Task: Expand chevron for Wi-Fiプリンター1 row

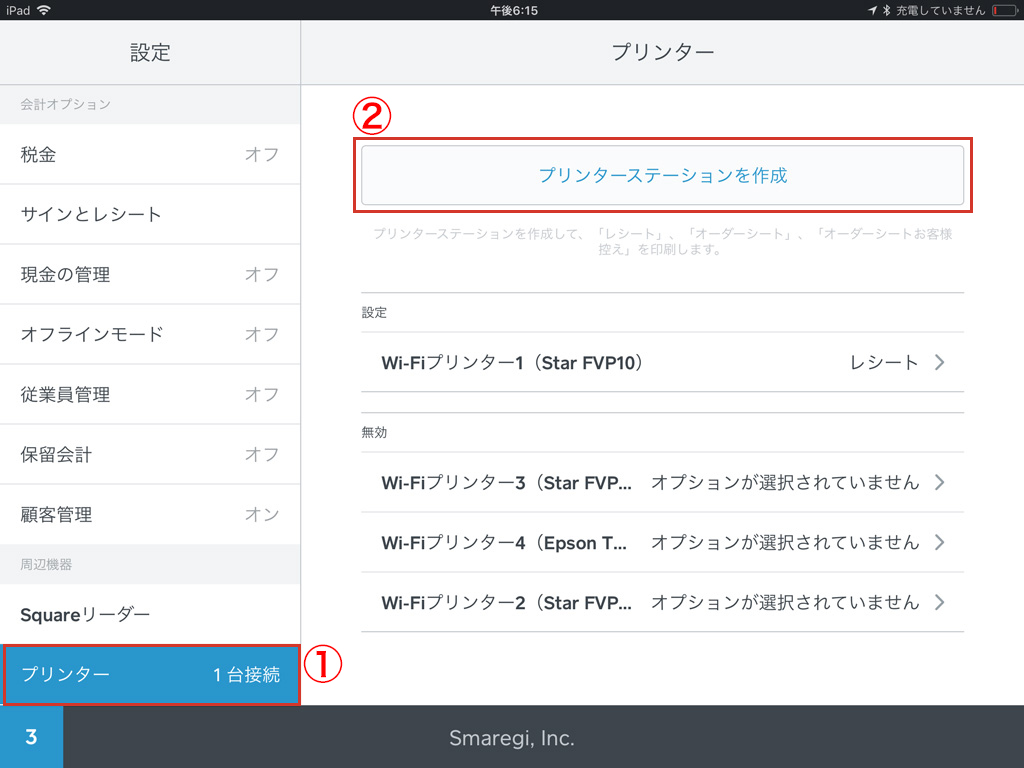Action: [939, 363]
